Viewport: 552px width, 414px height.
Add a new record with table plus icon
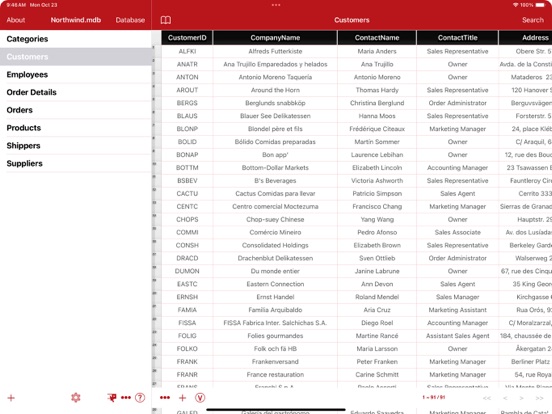point(182,398)
